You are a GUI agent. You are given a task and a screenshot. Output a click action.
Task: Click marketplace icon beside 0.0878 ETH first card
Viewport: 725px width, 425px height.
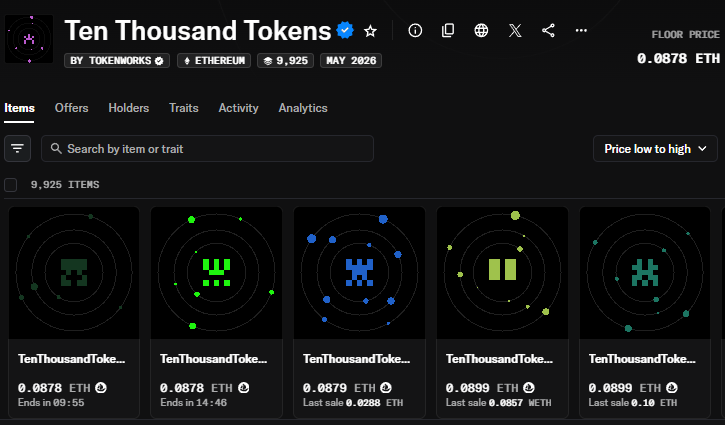coord(101,388)
